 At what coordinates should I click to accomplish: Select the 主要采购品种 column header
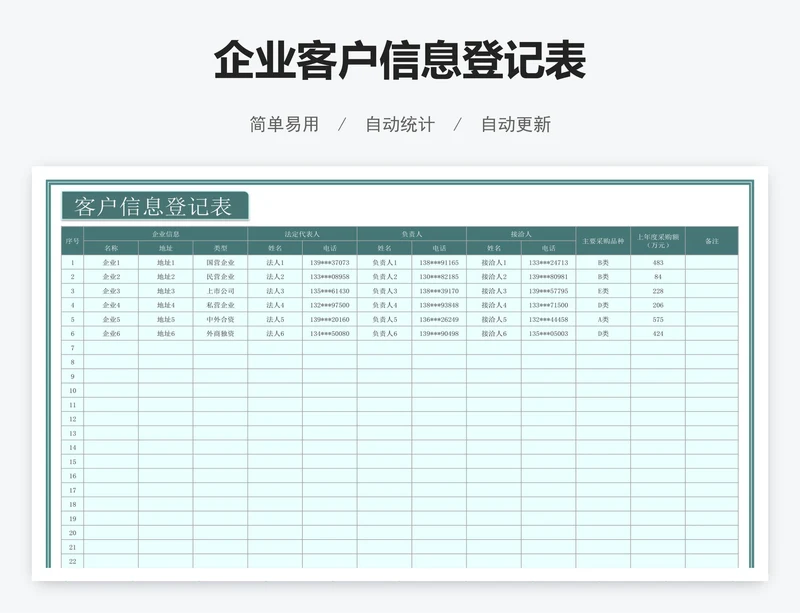pos(603,241)
